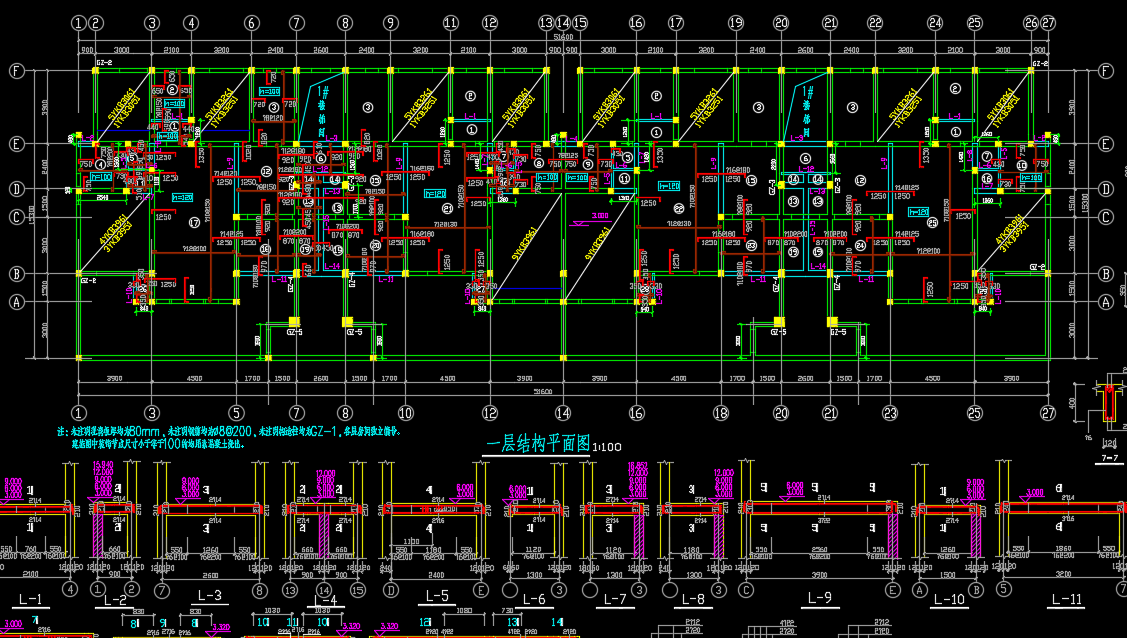Select bubble E in the L-5 detail

tap(481, 591)
